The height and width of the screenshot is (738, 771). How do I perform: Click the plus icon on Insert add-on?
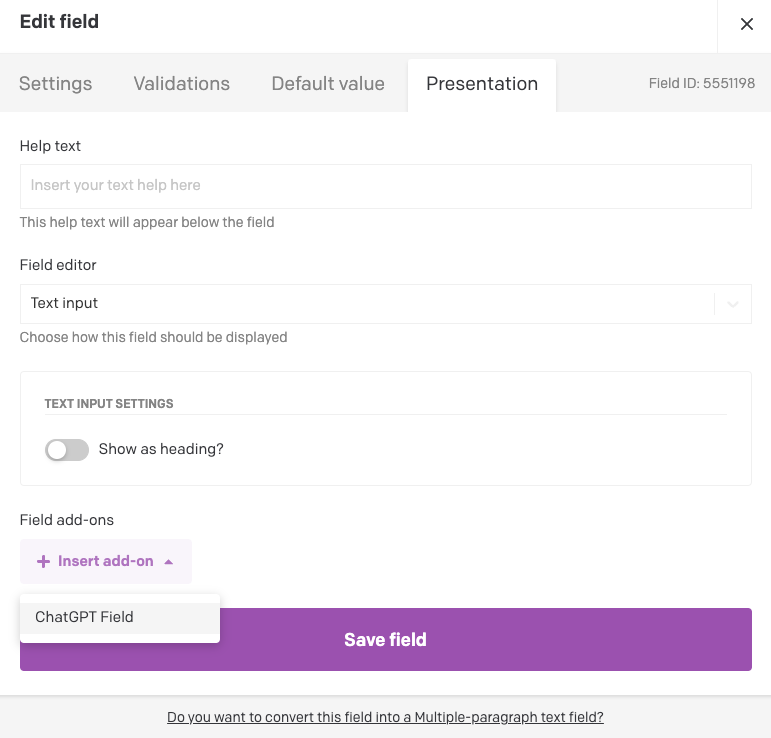coord(43,562)
